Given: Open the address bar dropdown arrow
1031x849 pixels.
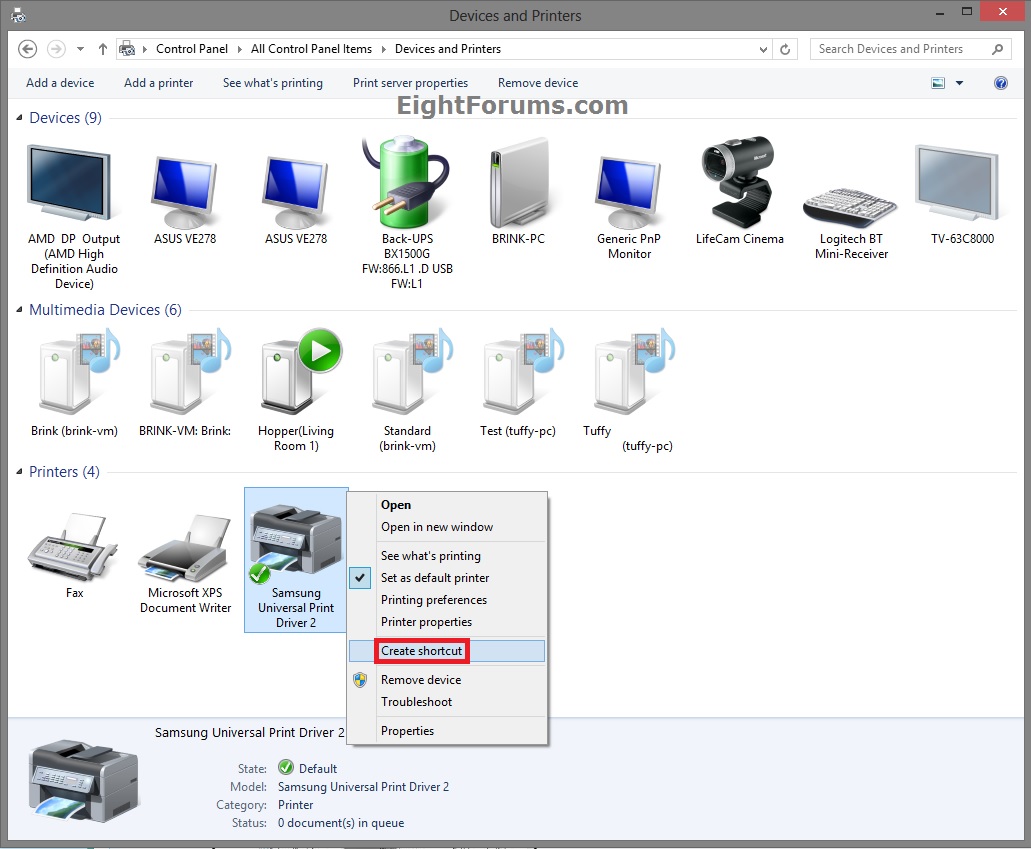Looking at the screenshot, I should pyautogui.click(x=763, y=48).
